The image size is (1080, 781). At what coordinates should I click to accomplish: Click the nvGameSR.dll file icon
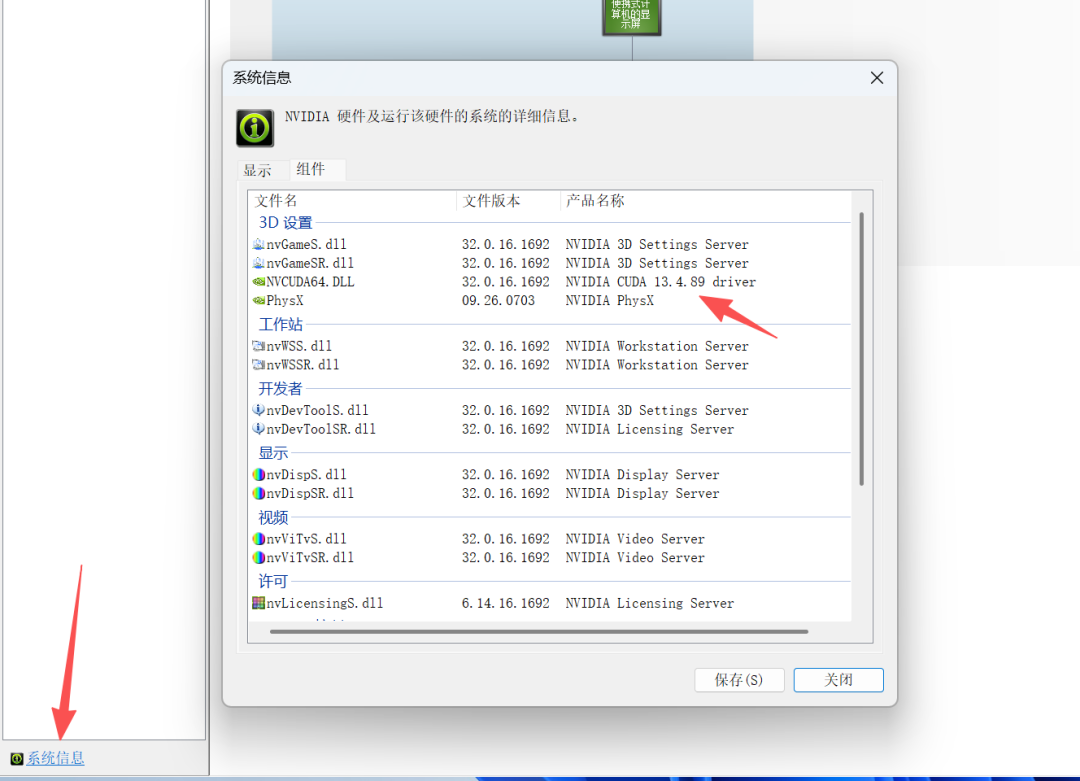pos(258,262)
